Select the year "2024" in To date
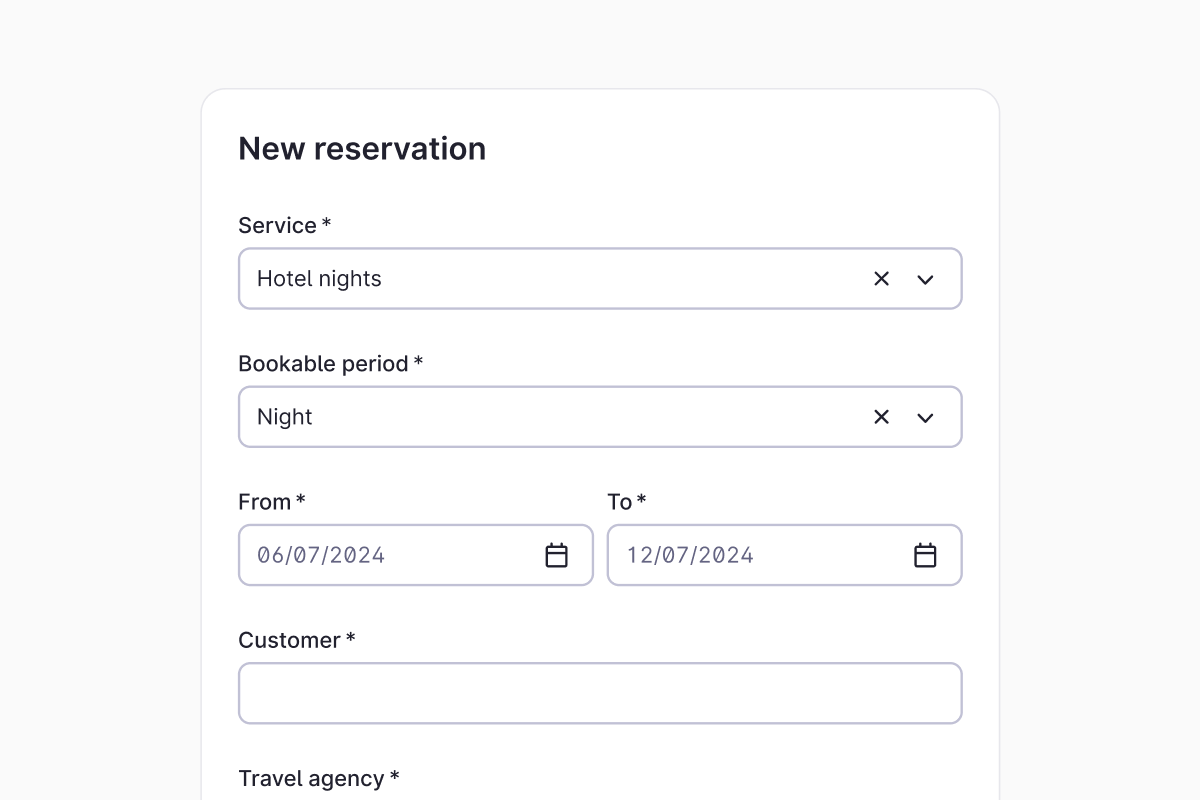Screen dimensions: 1200x800 pyautogui.click(x=728, y=555)
